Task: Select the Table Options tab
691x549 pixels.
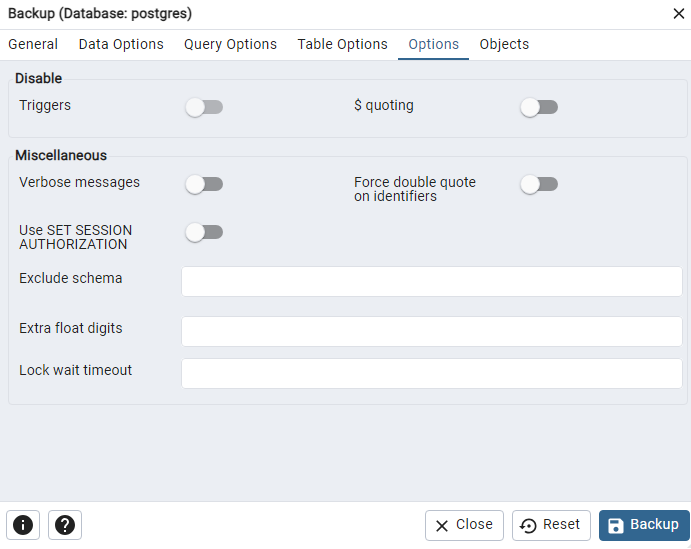Action: (x=342, y=45)
